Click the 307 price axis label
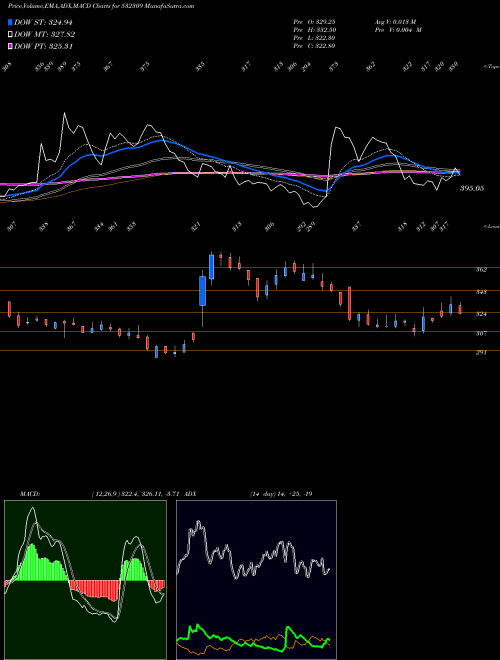The width and height of the screenshot is (500, 660). click(481, 333)
